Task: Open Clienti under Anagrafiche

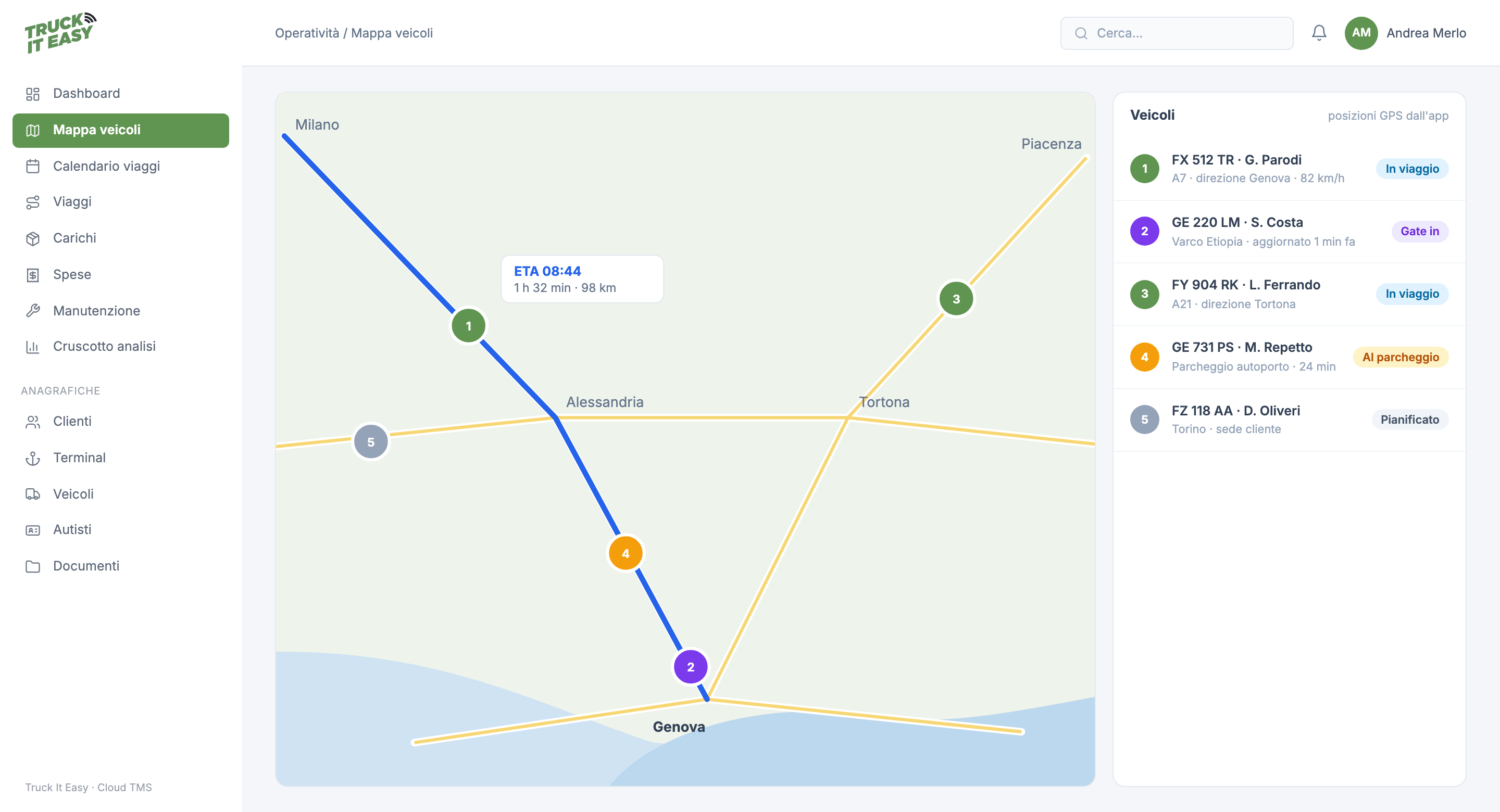Action: (x=120, y=422)
